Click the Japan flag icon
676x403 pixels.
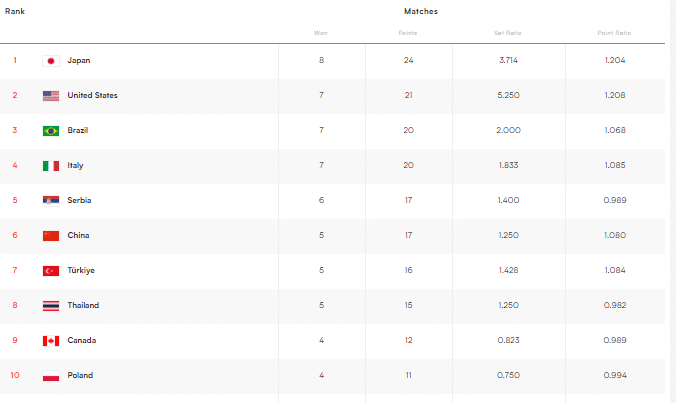coord(51,61)
